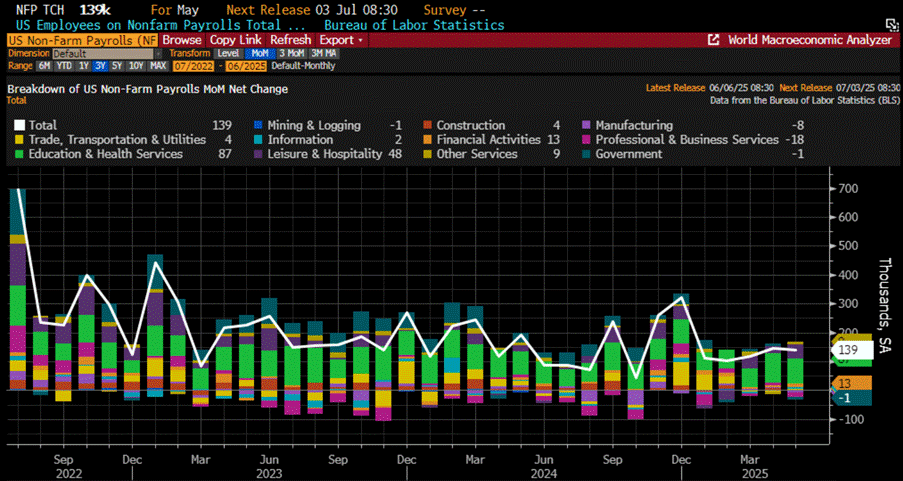Select the 3M MA transform option
903x481 pixels.
click(322, 53)
